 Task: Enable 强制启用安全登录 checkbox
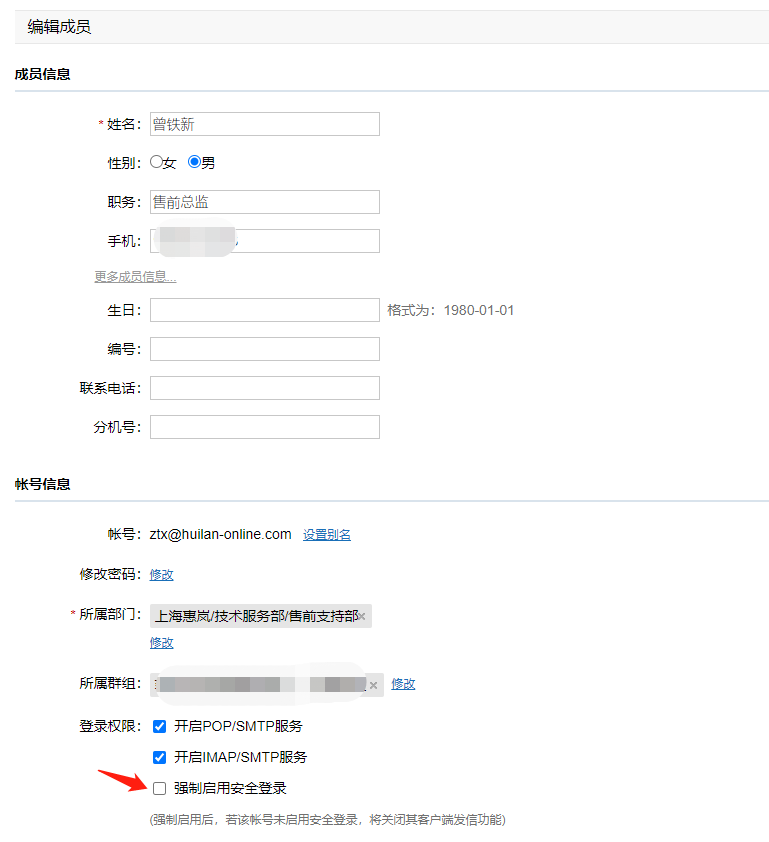pyautogui.click(x=159, y=788)
